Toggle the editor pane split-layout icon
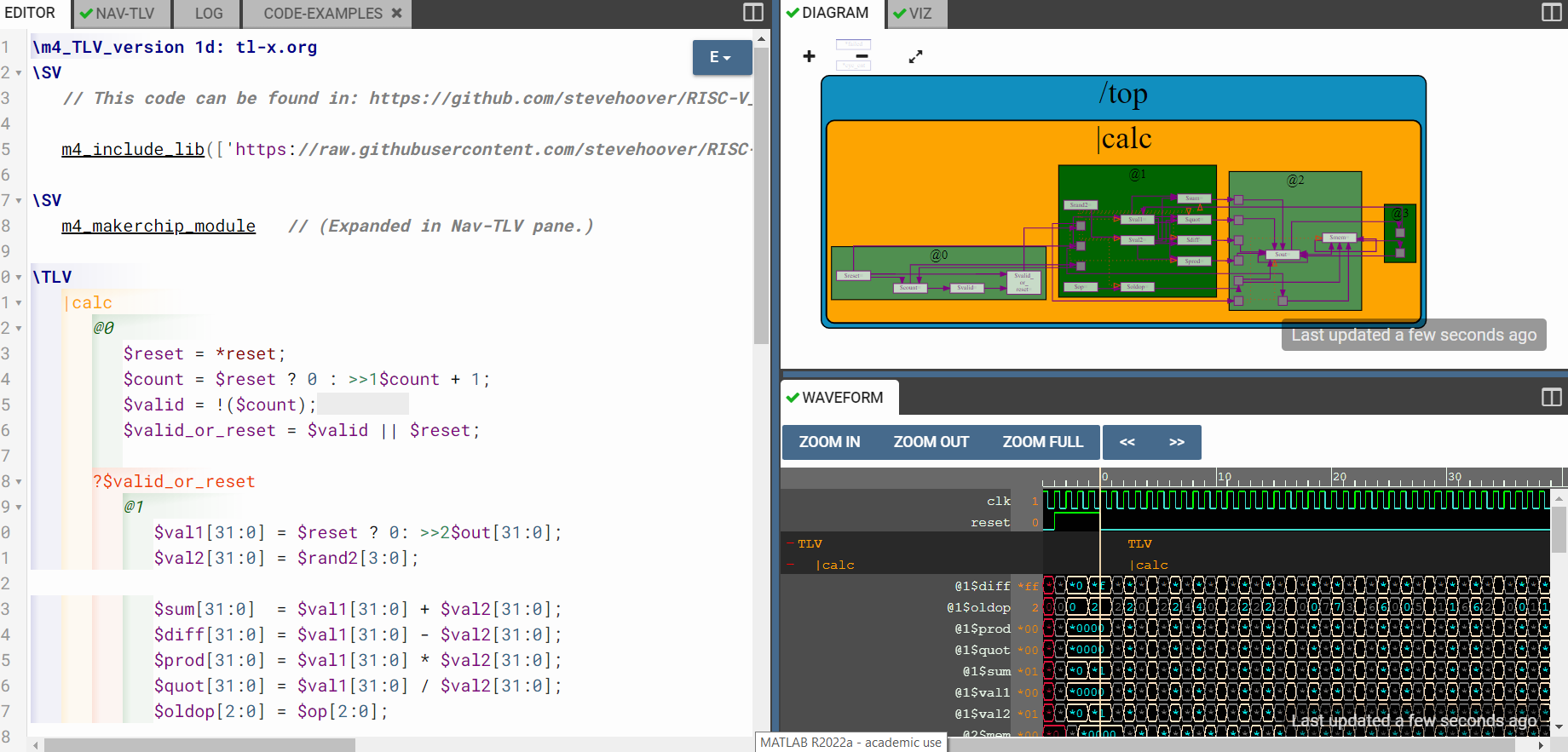The image size is (1568, 752). click(753, 13)
